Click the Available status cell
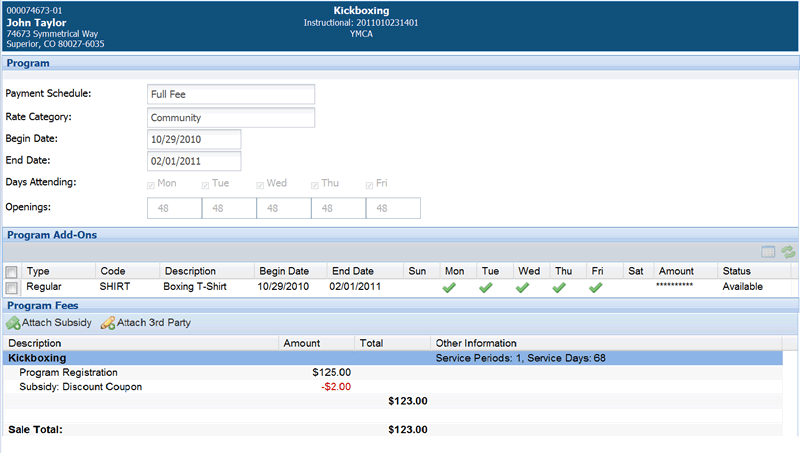This screenshot has height=453, width=800. click(742, 287)
